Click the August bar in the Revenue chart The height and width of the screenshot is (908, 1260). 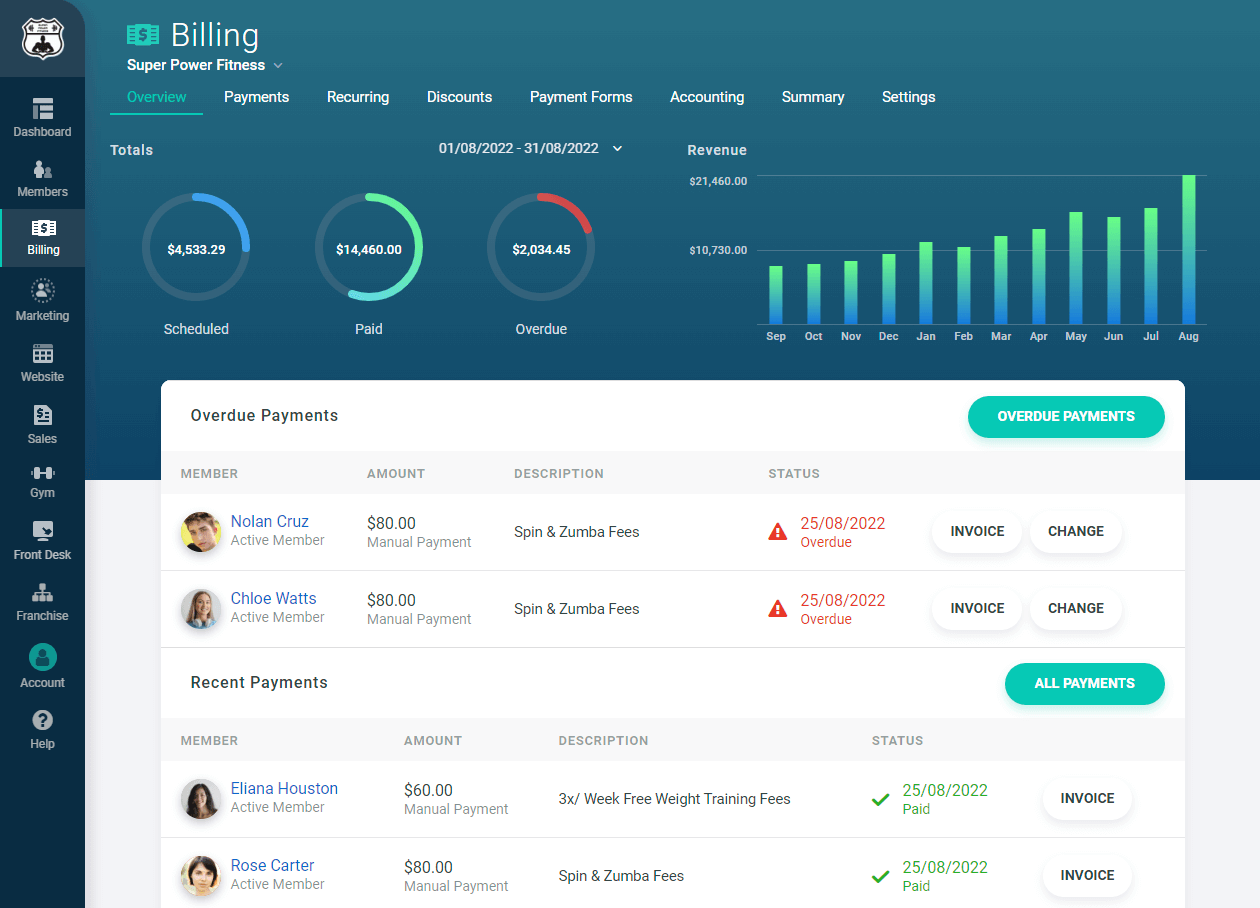coord(1188,248)
